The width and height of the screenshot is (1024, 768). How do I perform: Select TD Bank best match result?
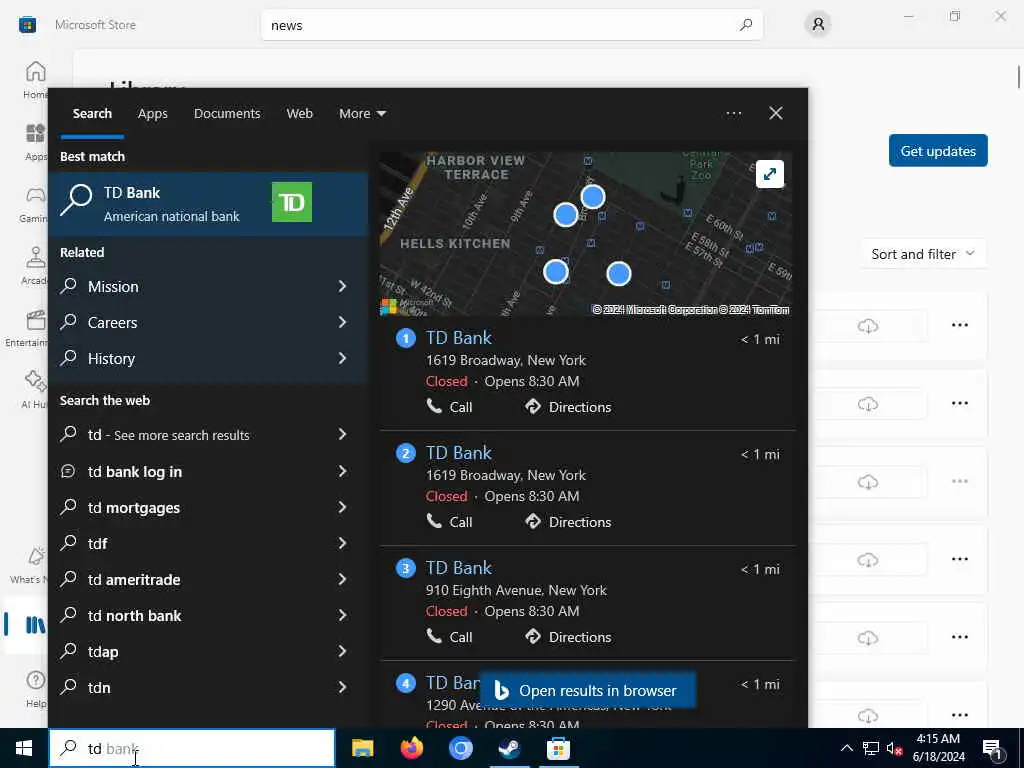coord(209,204)
